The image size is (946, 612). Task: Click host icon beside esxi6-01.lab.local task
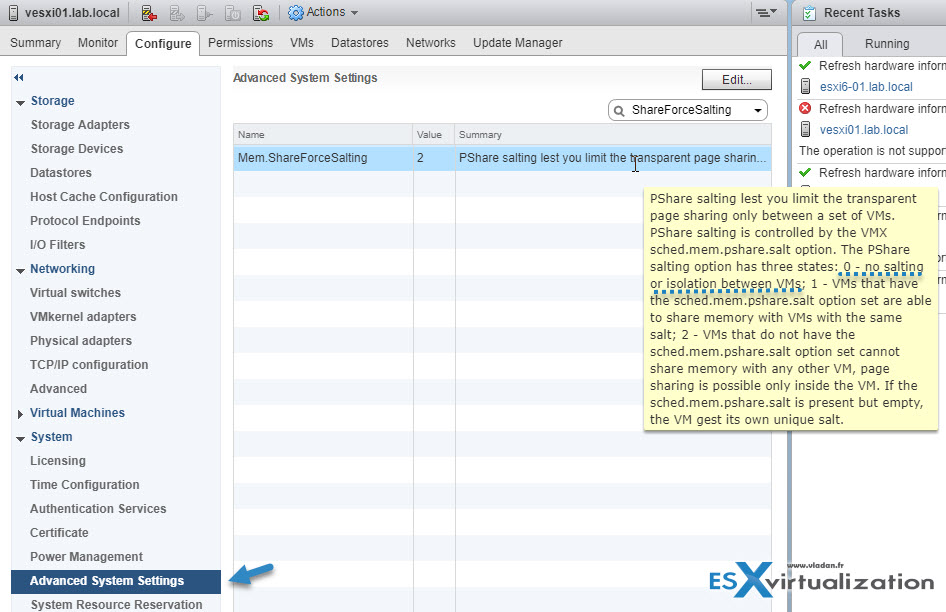[x=805, y=86]
